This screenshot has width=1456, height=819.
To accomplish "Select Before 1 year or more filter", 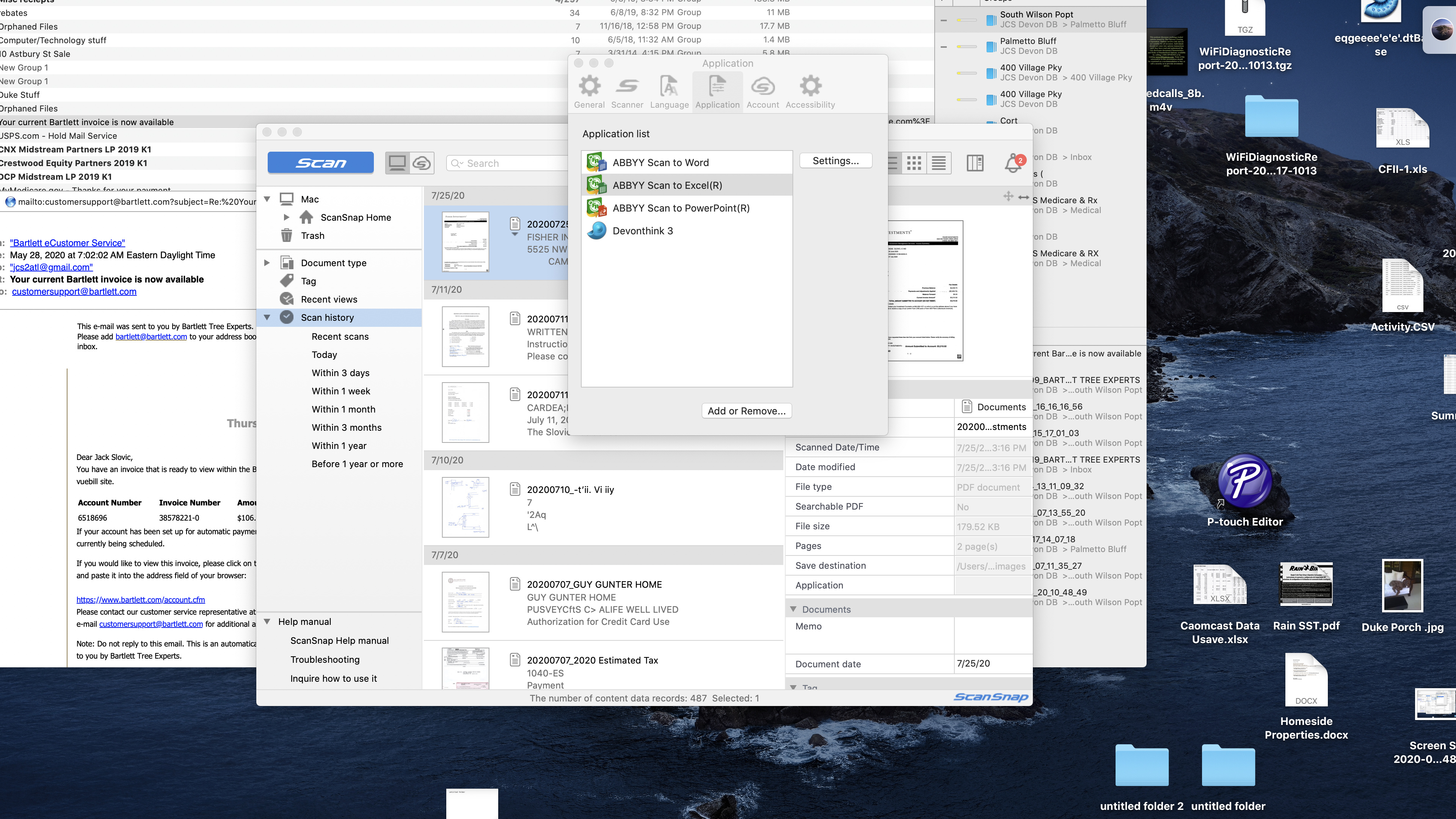I will point(357,464).
